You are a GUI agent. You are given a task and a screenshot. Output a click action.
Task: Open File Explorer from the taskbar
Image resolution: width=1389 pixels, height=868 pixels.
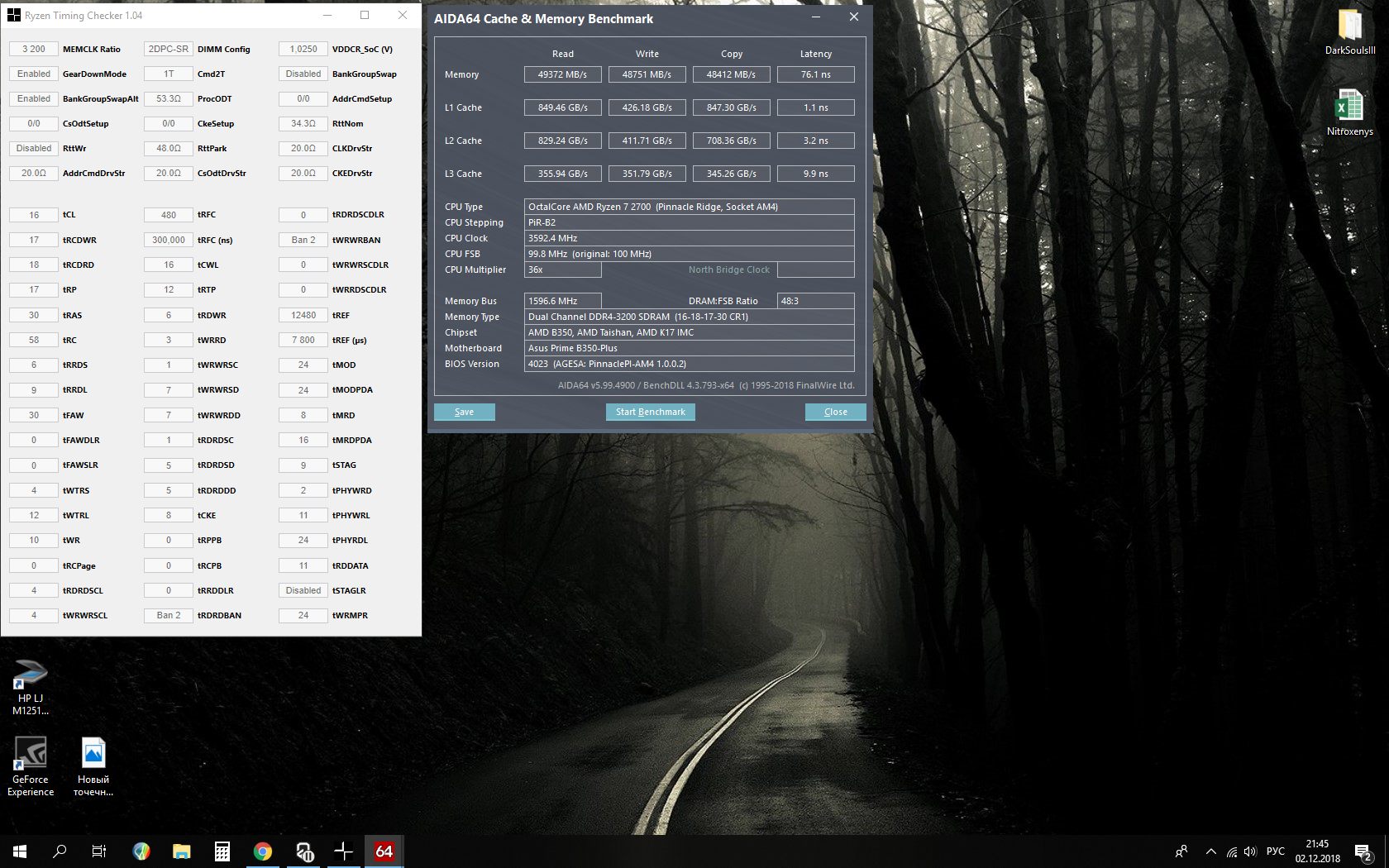[x=182, y=851]
